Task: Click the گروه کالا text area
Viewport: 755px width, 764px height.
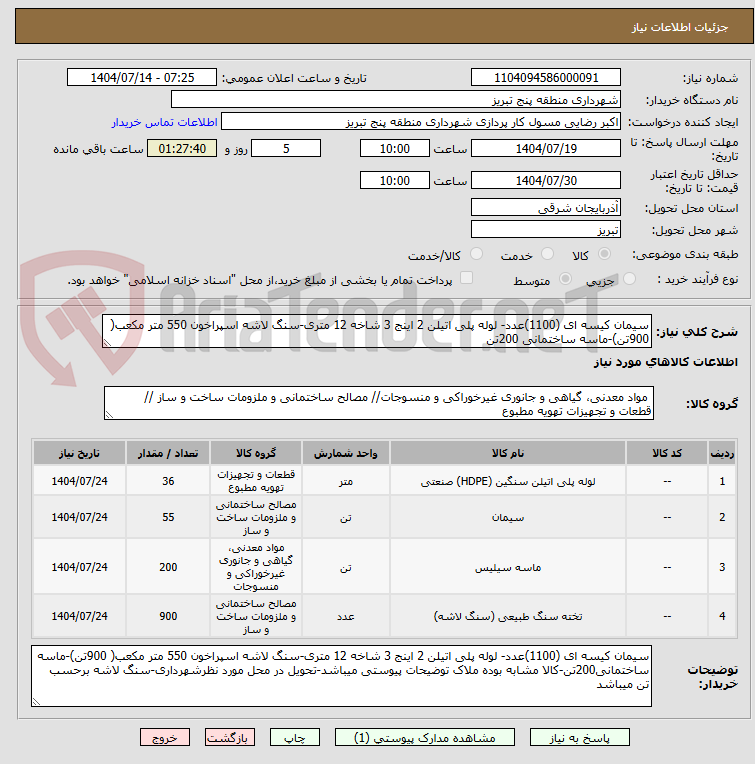Action: pyautogui.click(x=379, y=403)
